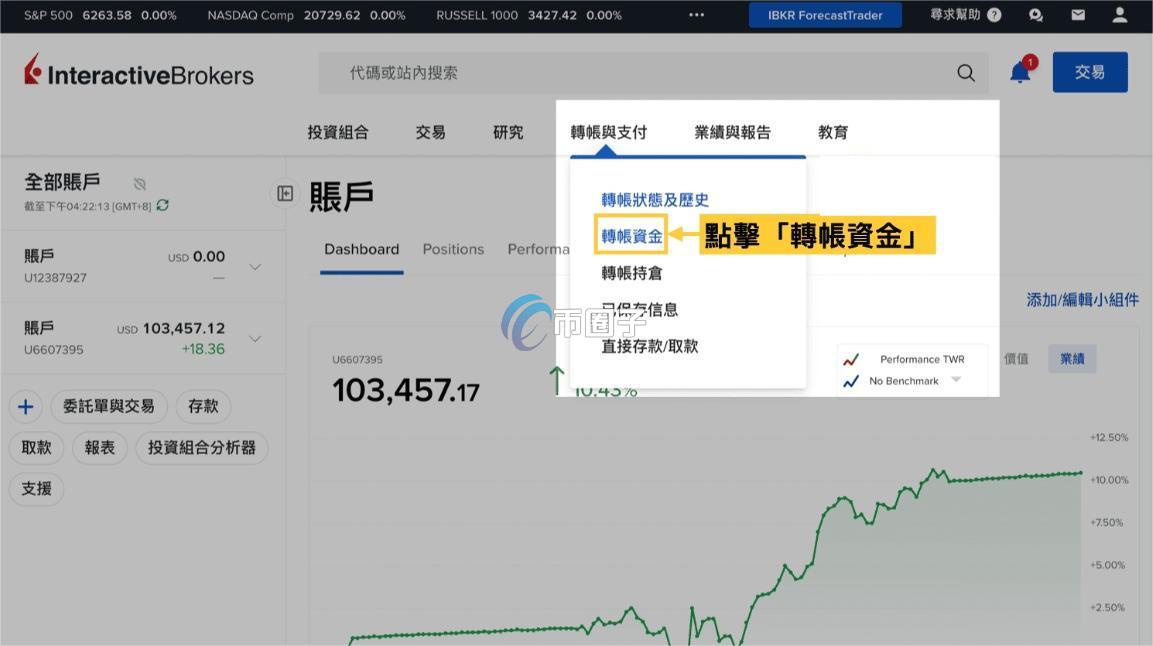This screenshot has width=1153, height=646.
Task: Switch chart view to 價值
Action: pos(1016,358)
